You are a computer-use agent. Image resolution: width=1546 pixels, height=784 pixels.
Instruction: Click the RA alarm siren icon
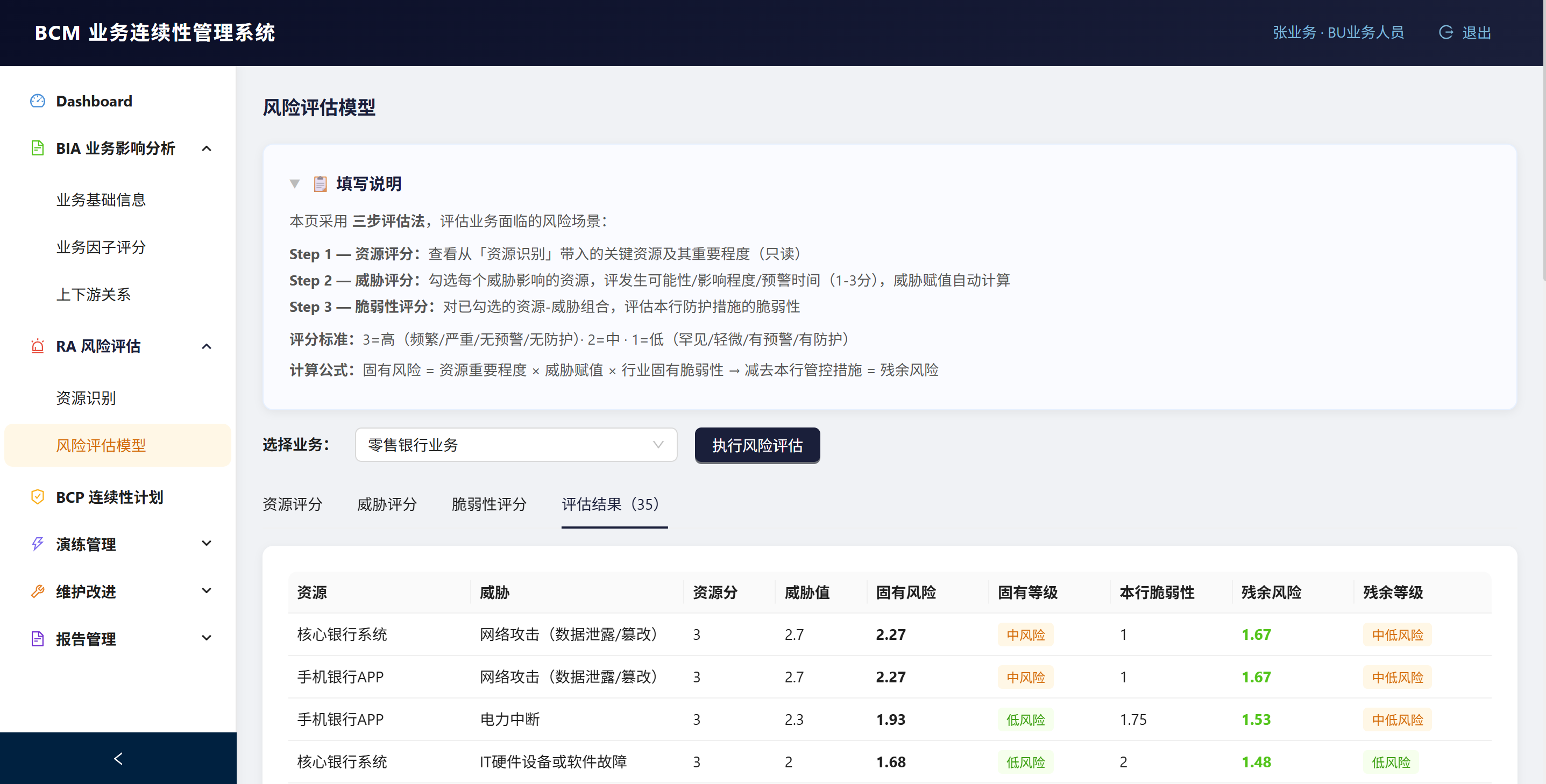click(37, 346)
